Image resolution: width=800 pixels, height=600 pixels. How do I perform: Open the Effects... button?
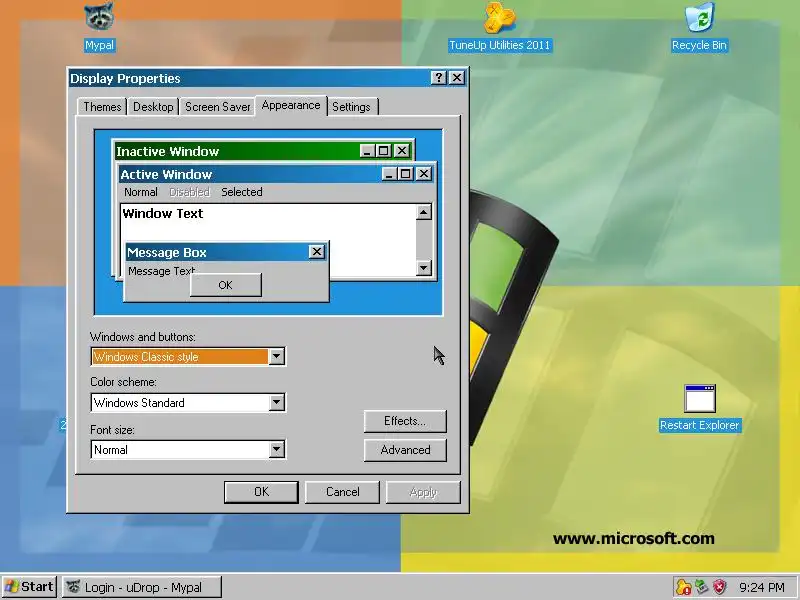point(405,421)
